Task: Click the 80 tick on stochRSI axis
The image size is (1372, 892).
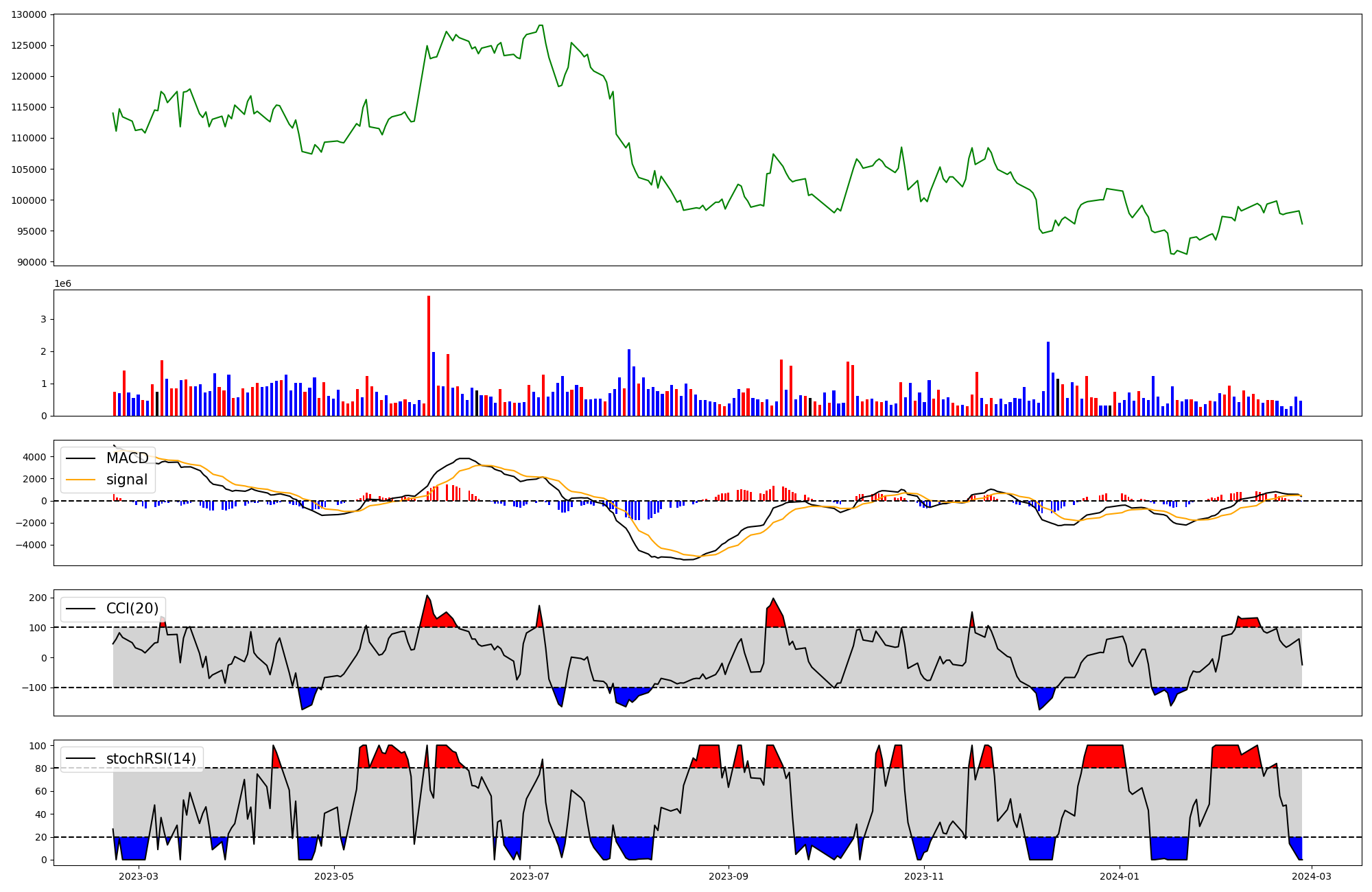Action: point(40,768)
